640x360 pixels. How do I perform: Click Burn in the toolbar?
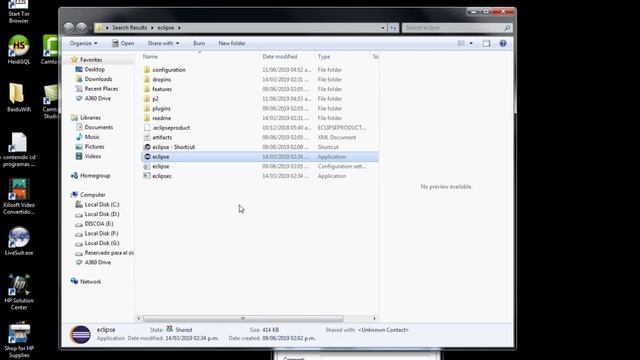[x=199, y=43]
